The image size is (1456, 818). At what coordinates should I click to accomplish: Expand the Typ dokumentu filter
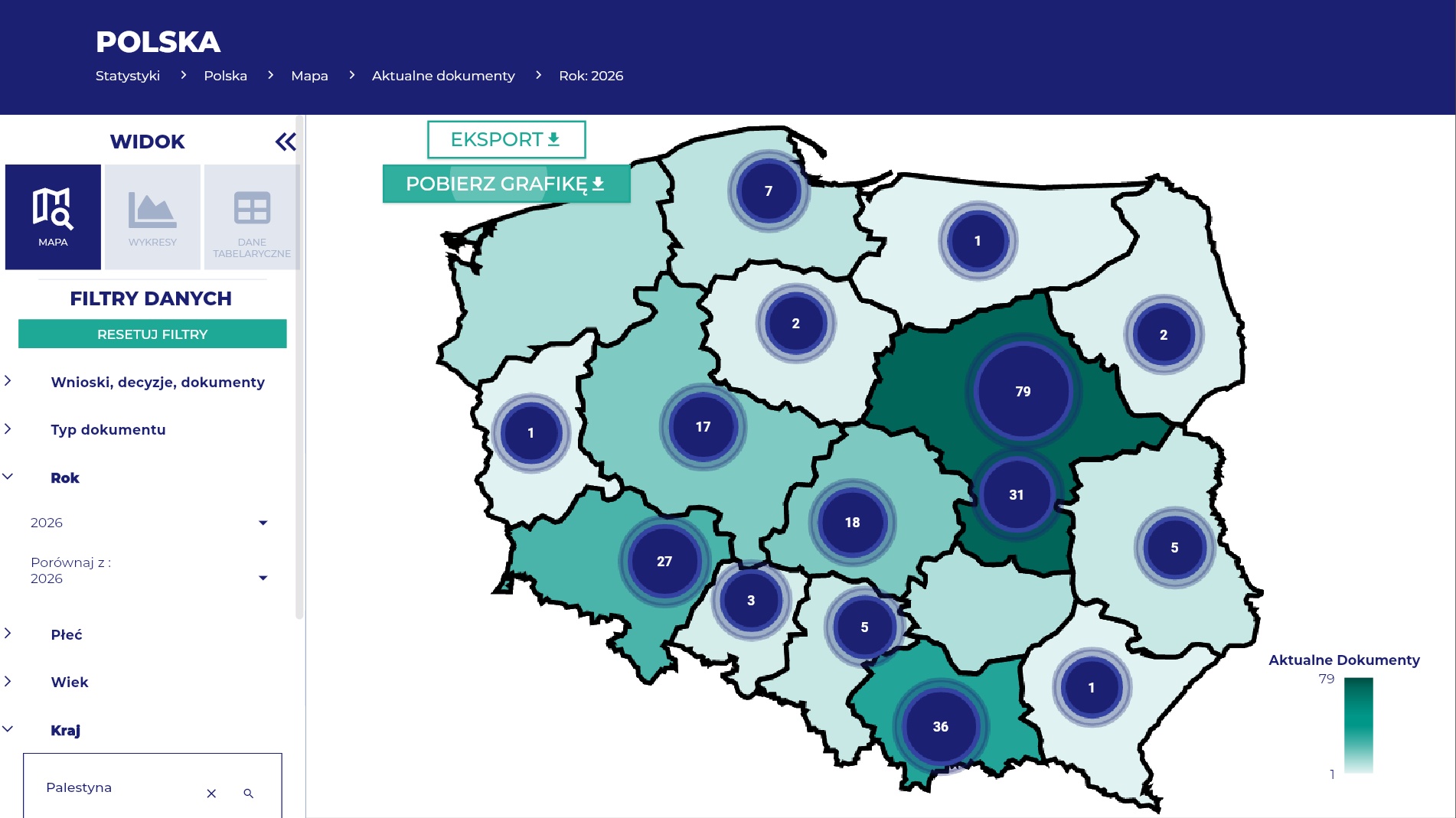109,429
